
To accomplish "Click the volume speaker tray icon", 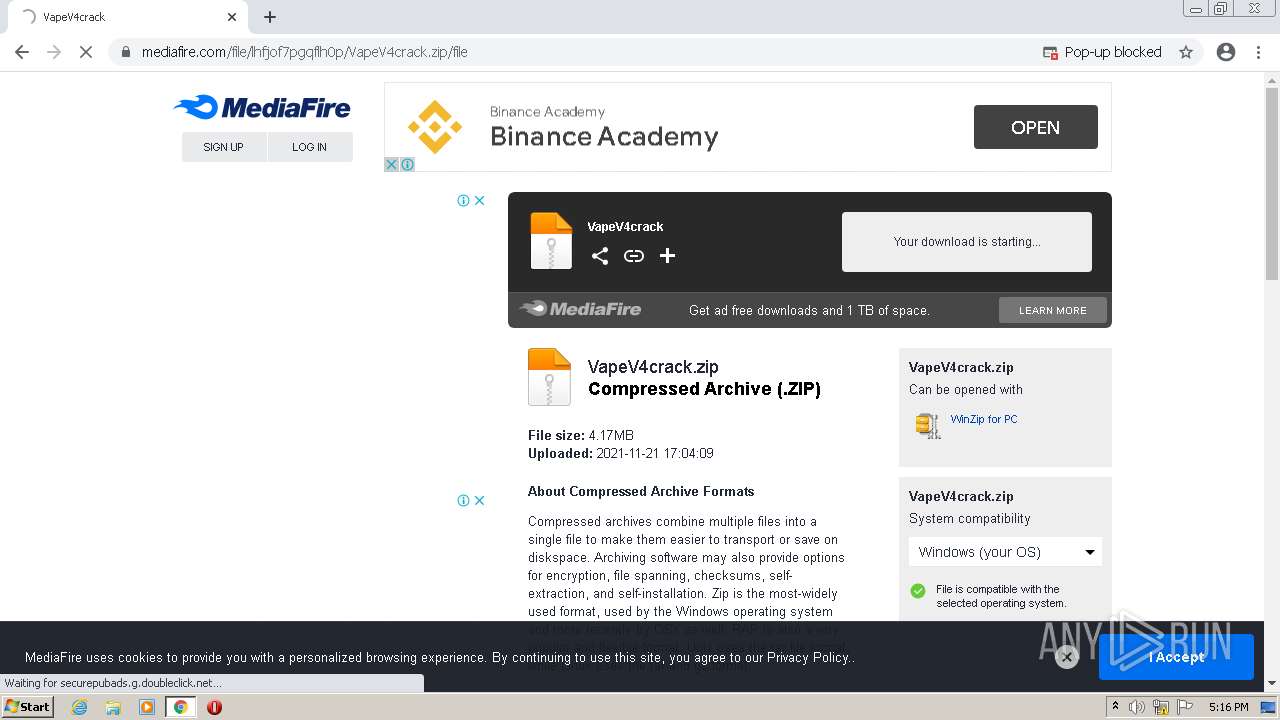I will click(x=1137, y=707).
